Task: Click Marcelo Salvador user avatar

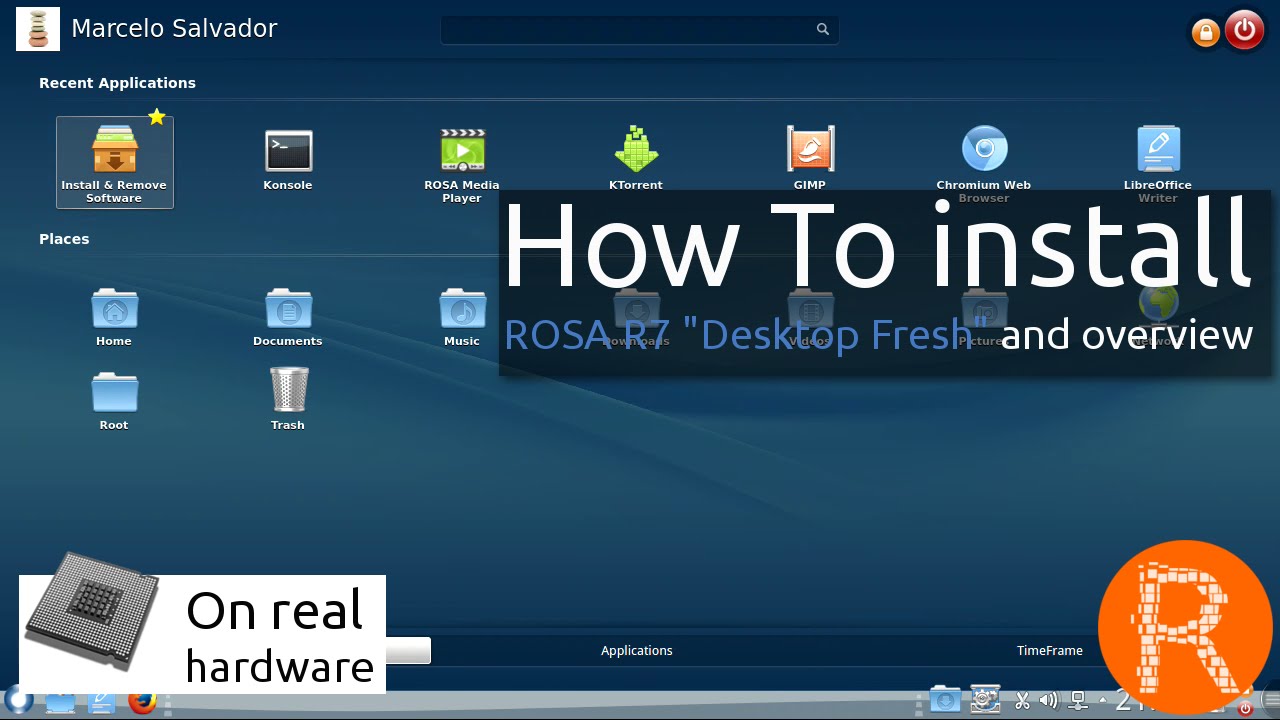Action: tap(38, 29)
